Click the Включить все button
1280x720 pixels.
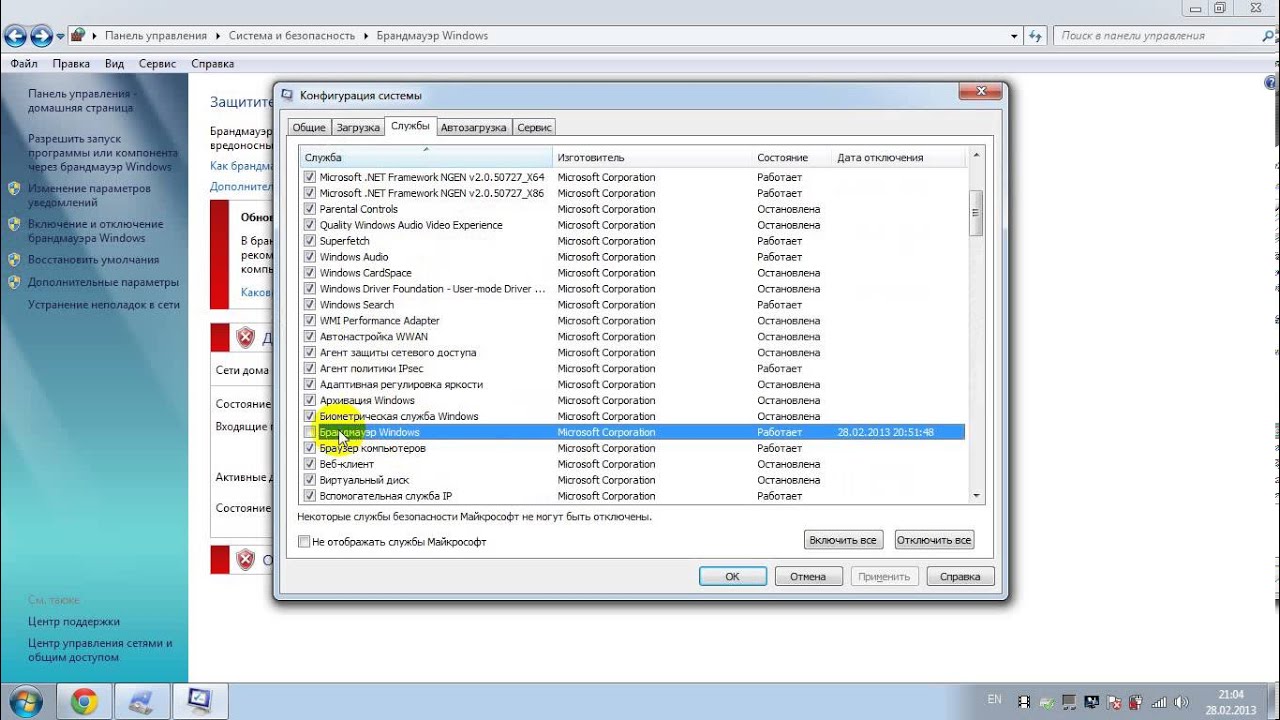[843, 540]
